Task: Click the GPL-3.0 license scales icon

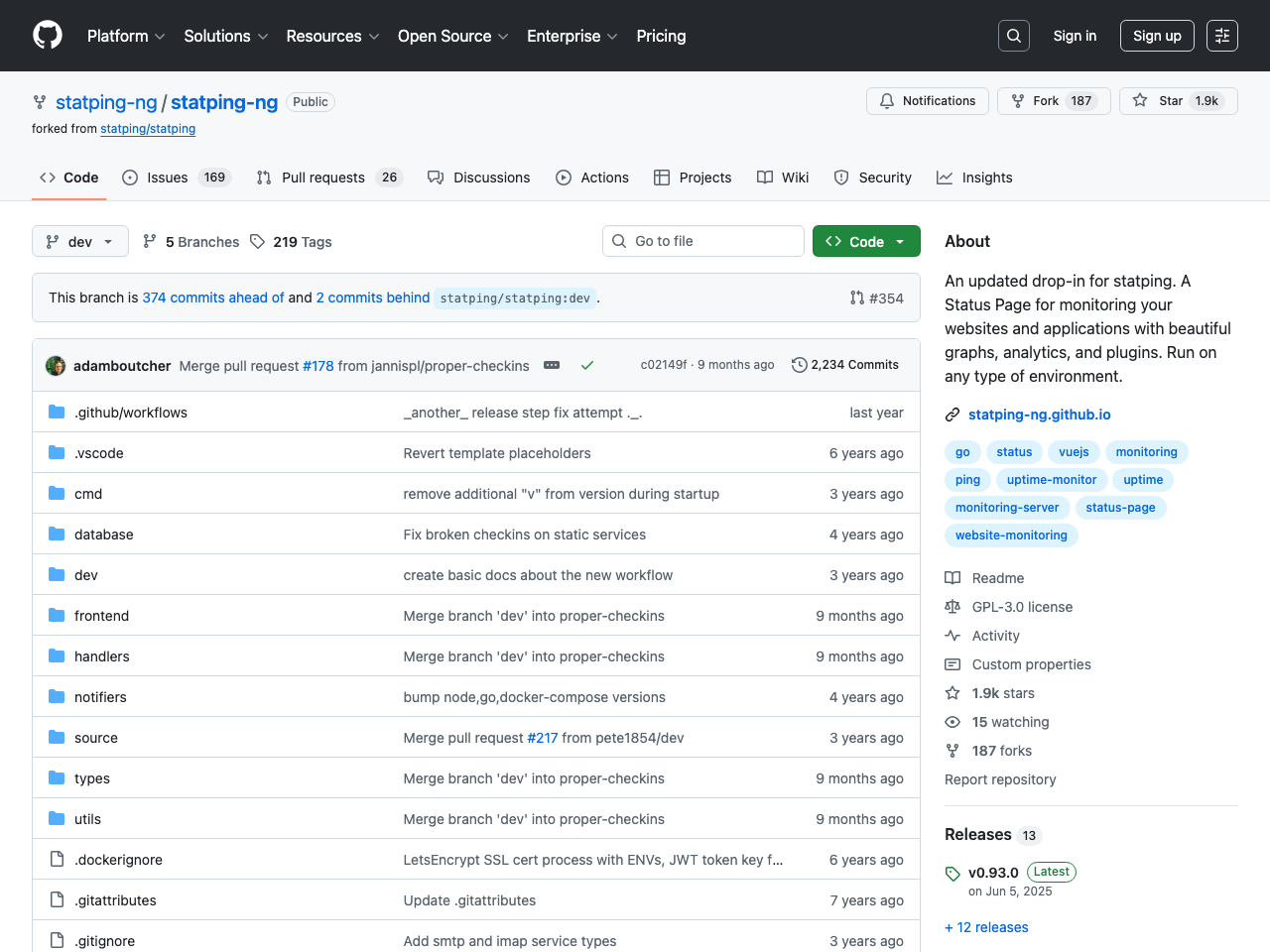Action: click(952, 607)
